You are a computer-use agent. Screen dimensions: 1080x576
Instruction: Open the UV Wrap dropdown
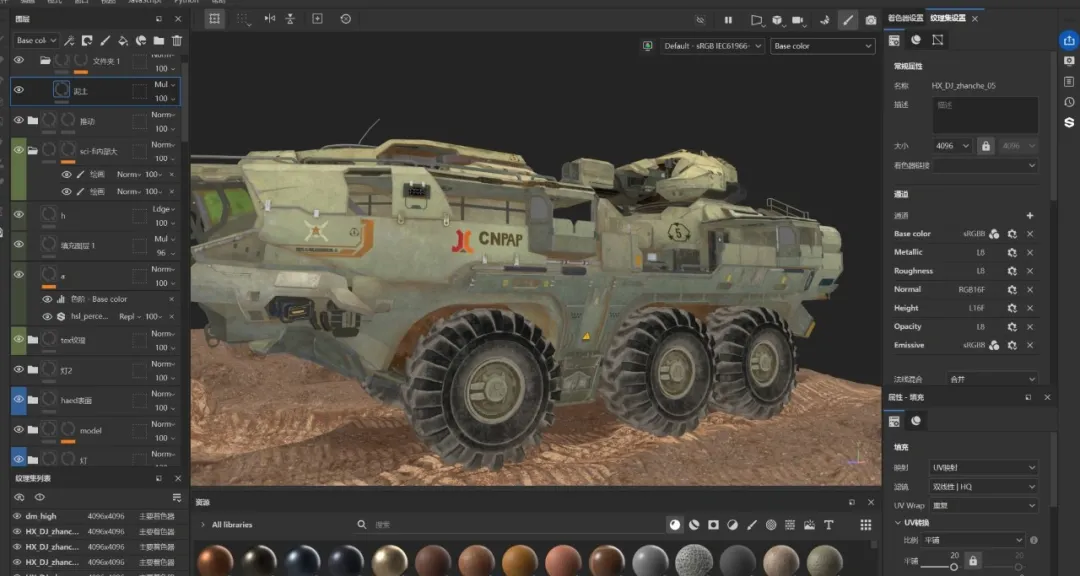984,505
